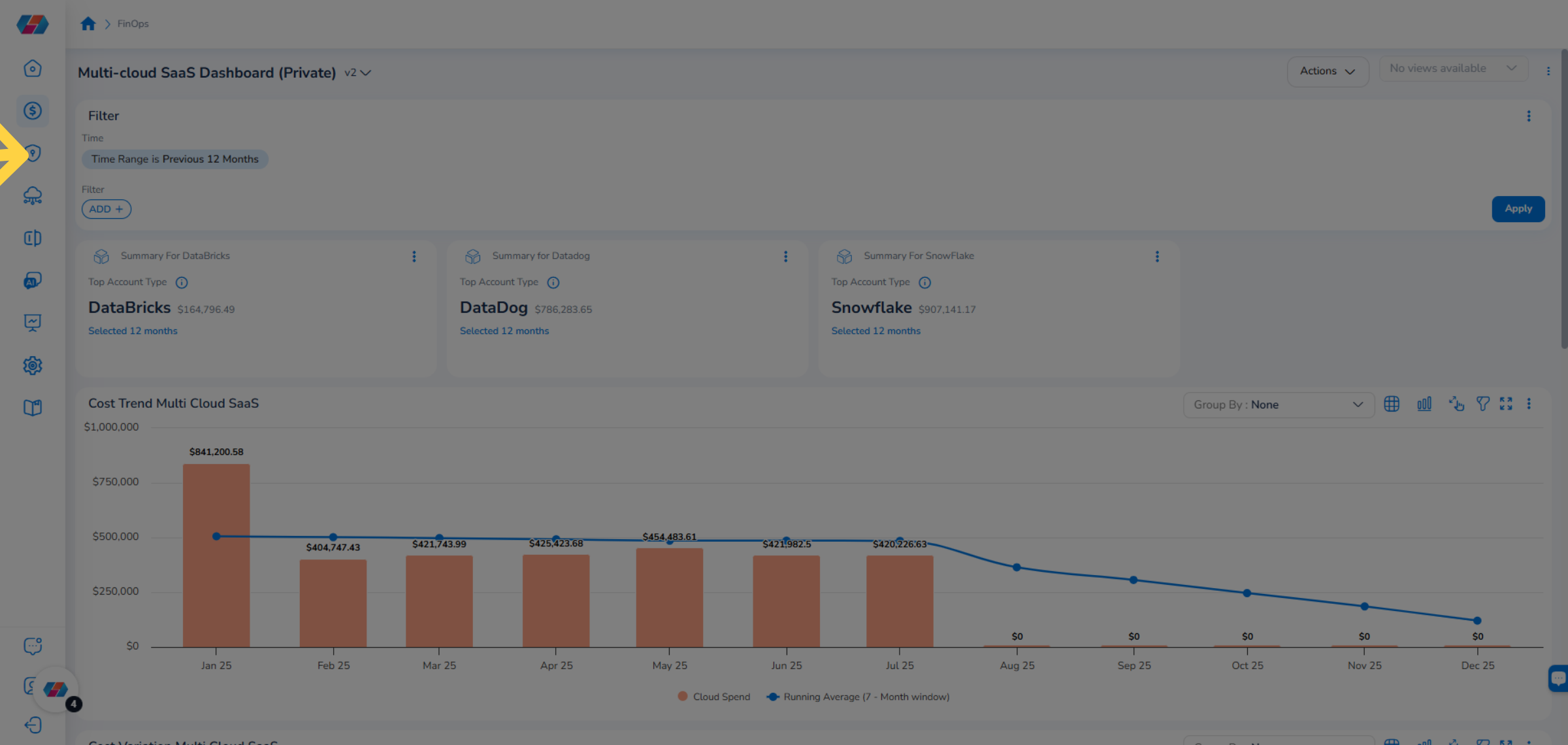Image resolution: width=1568 pixels, height=745 pixels.
Task: Open the Actions dropdown
Action: point(1327,71)
